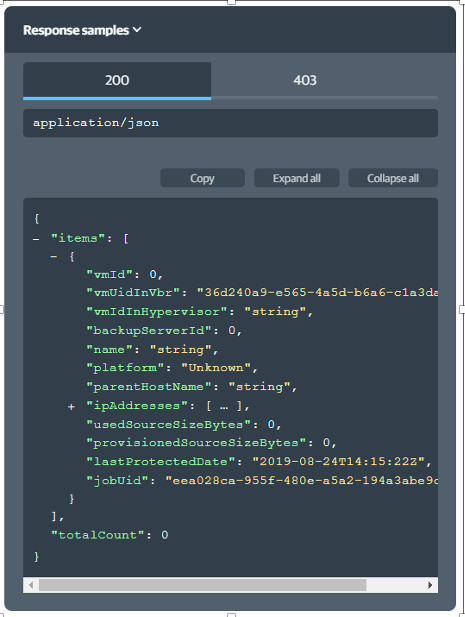Image resolution: width=465 pixels, height=617 pixels.
Task: Click the "vmUidInVbr" key
Action: (x=133, y=292)
